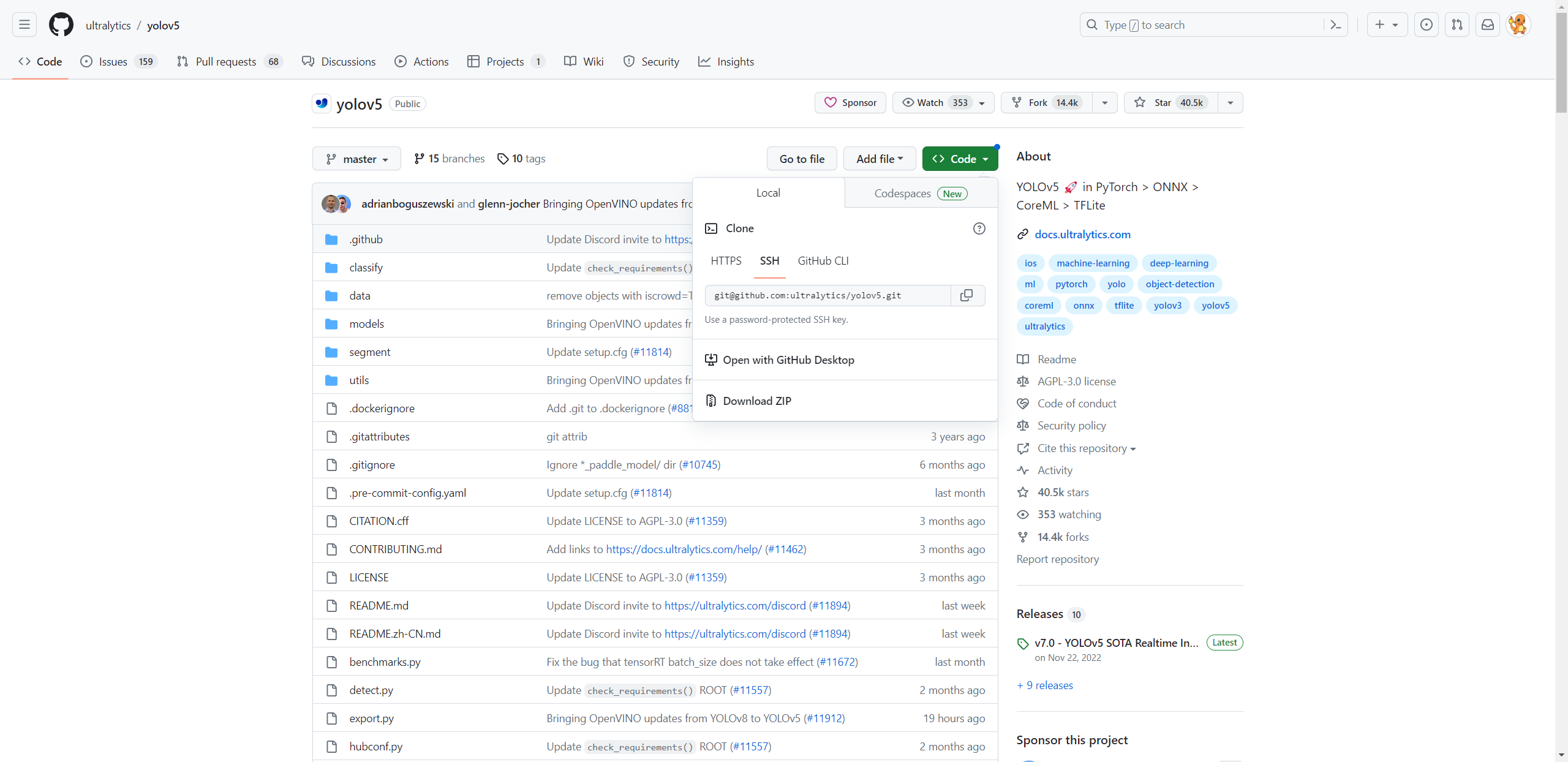Screen dimensions: 1568x762
Task: Open the create new plus dropdown
Action: tap(1387, 25)
